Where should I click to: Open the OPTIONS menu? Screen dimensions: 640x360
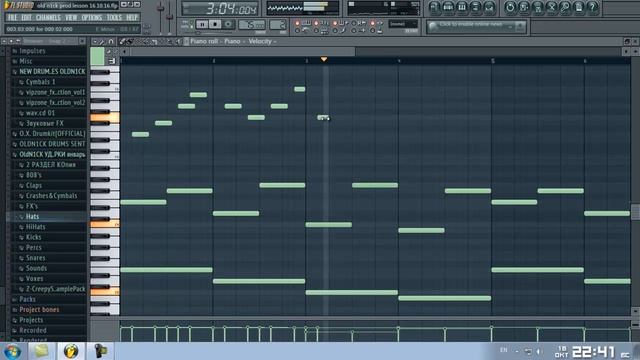tap(92, 18)
